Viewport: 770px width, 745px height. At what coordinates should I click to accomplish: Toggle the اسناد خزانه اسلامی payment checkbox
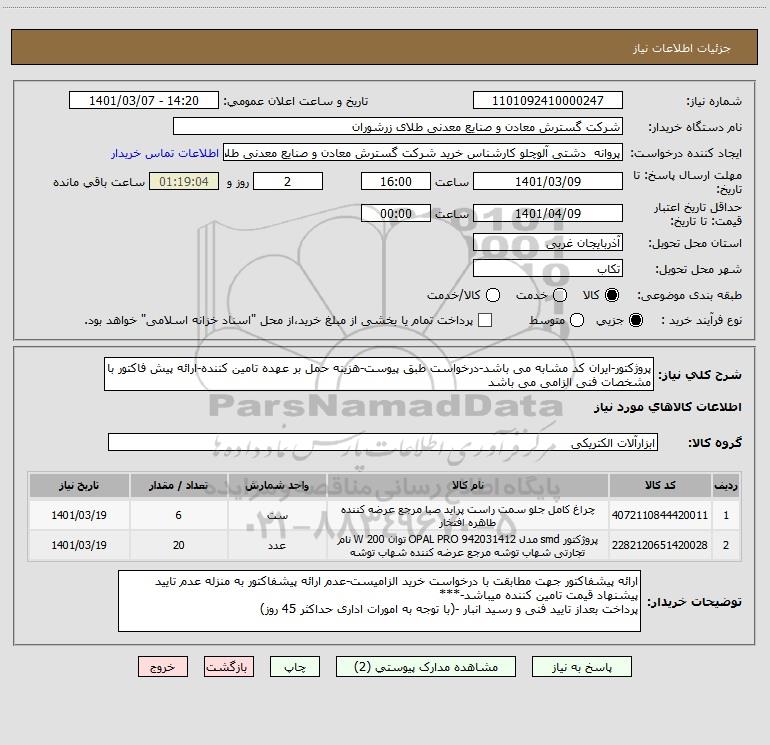coord(485,320)
